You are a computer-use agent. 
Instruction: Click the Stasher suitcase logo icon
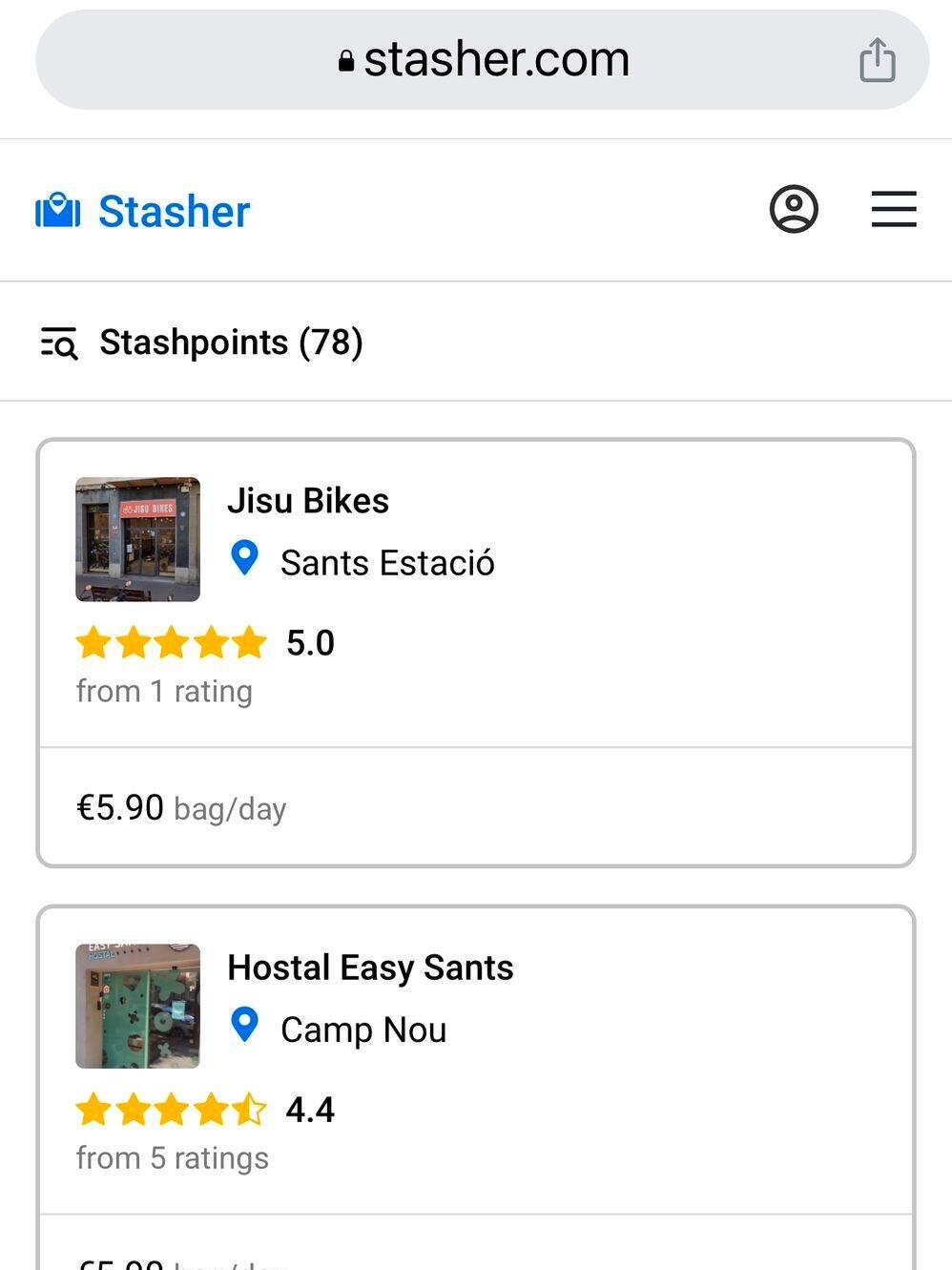pos(57,211)
